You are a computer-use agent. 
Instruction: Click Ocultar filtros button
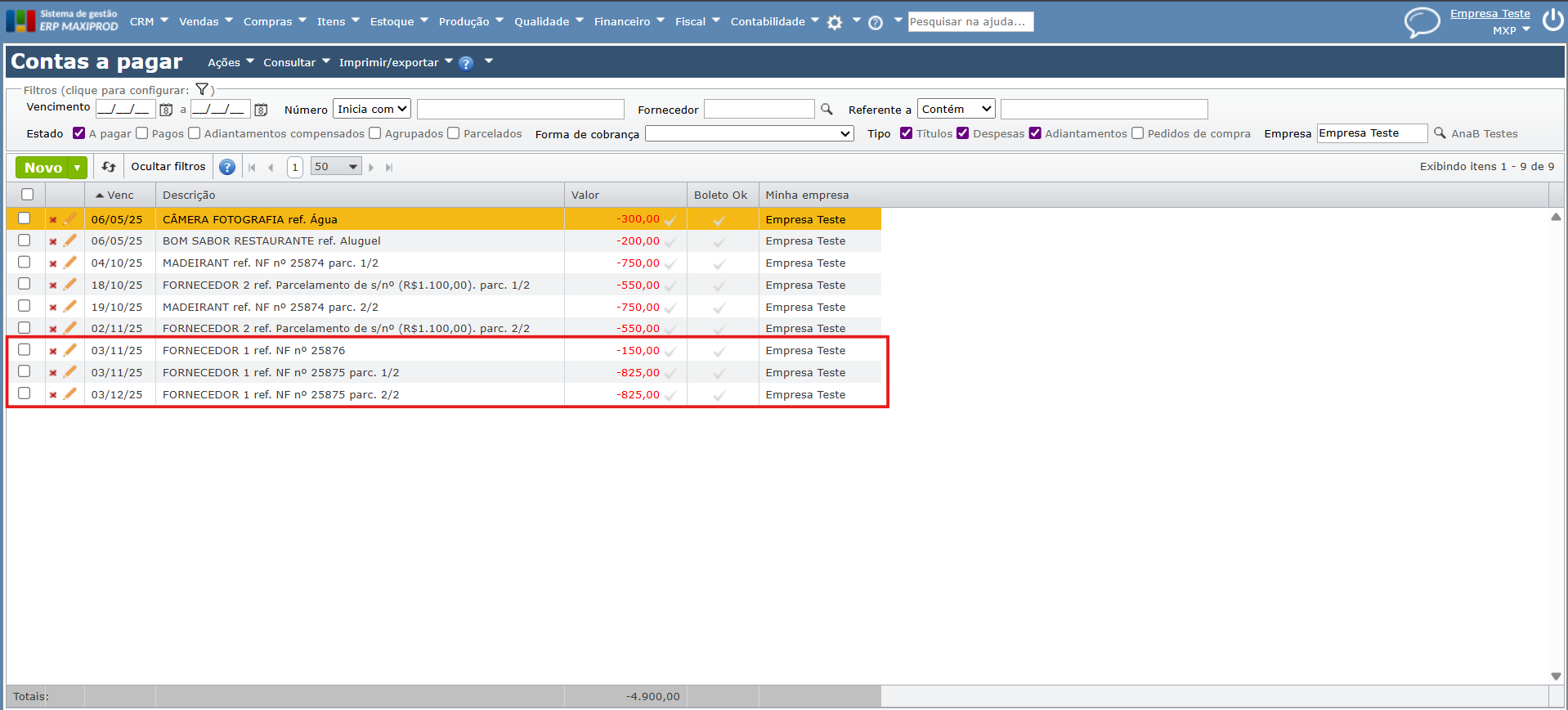[168, 167]
